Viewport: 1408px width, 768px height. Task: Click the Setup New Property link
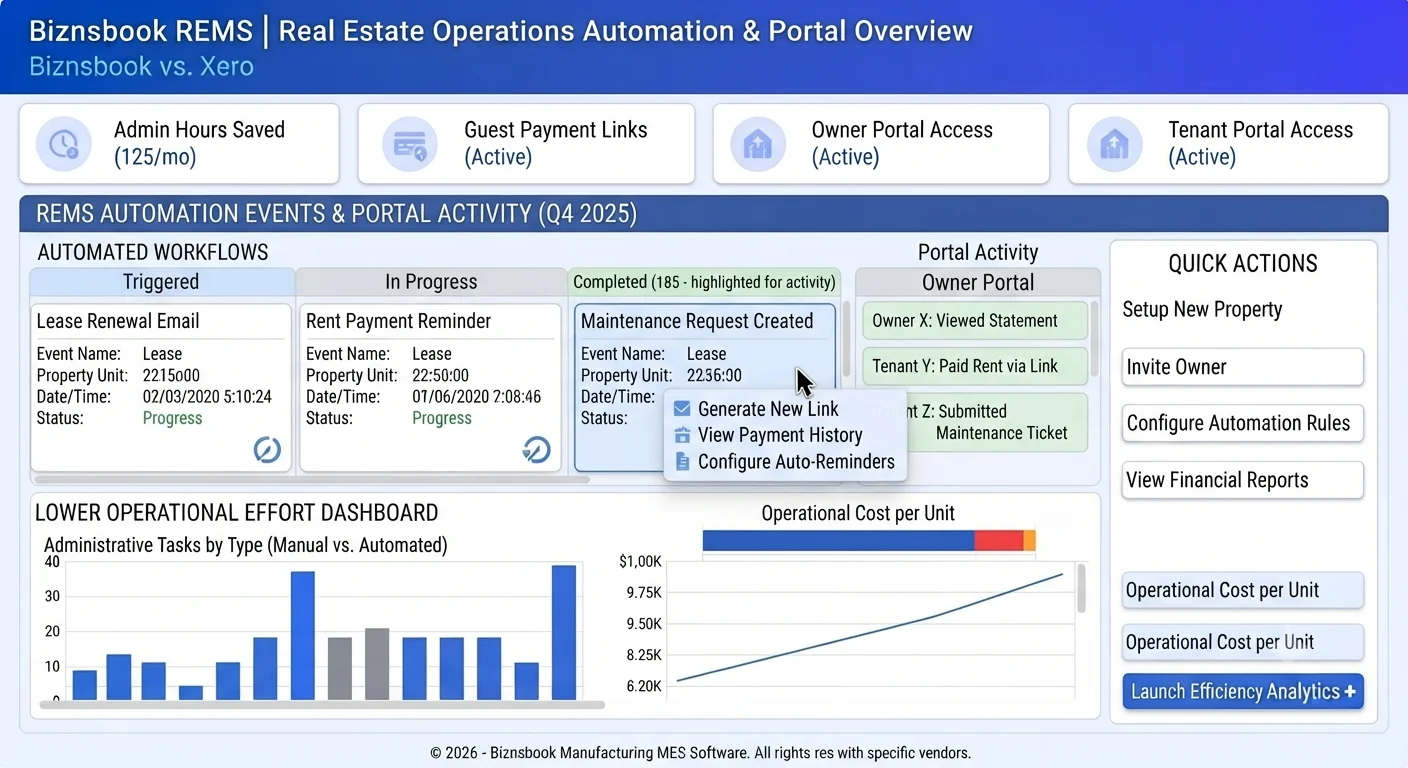[x=1202, y=309]
